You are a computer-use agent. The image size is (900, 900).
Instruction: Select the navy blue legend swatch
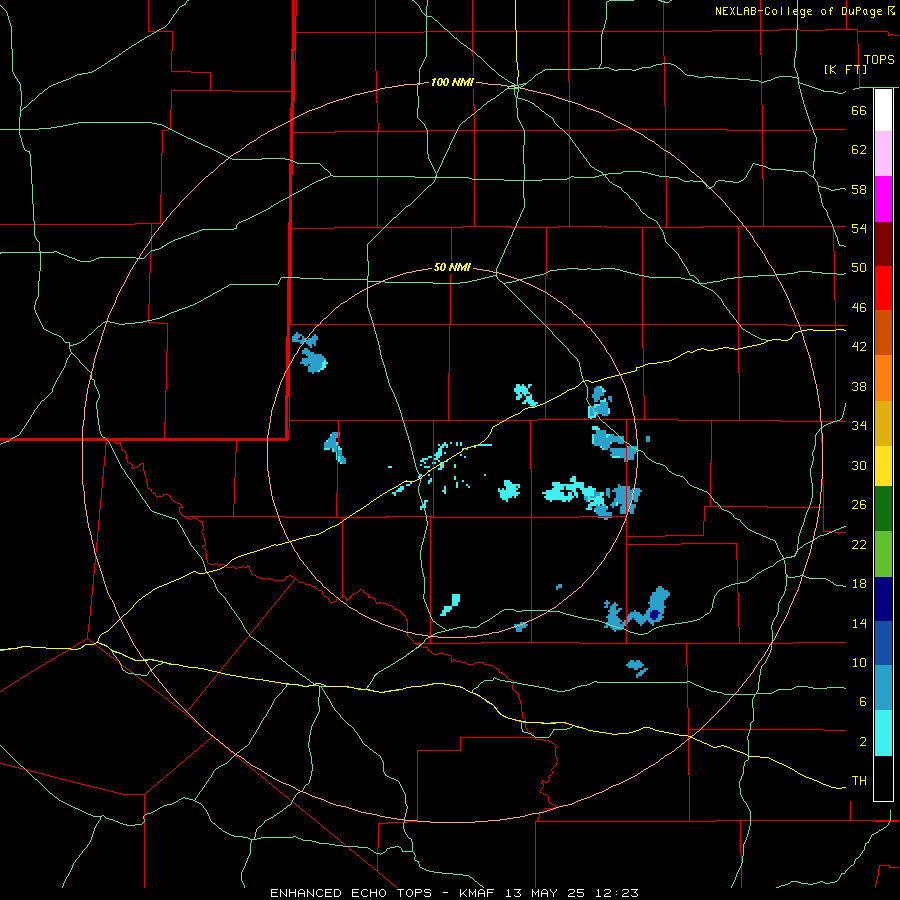click(883, 599)
